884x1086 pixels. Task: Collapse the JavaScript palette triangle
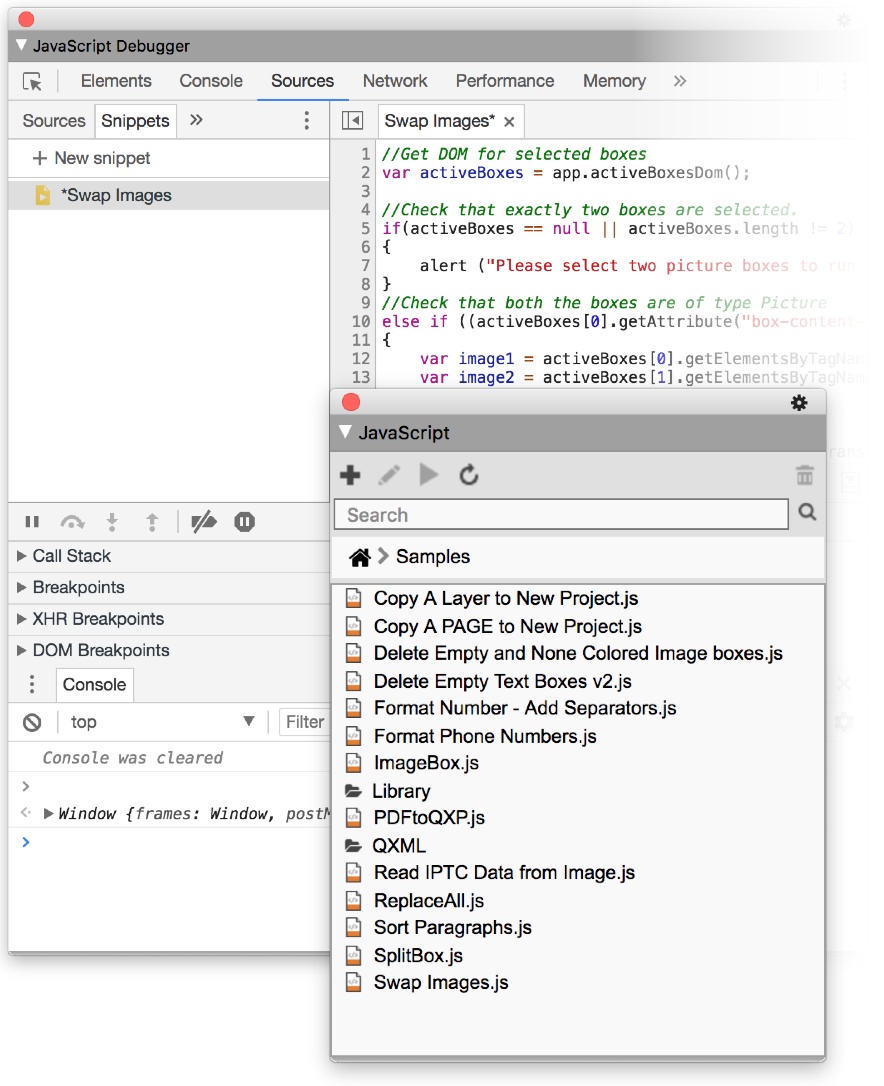click(x=346, y=432)
